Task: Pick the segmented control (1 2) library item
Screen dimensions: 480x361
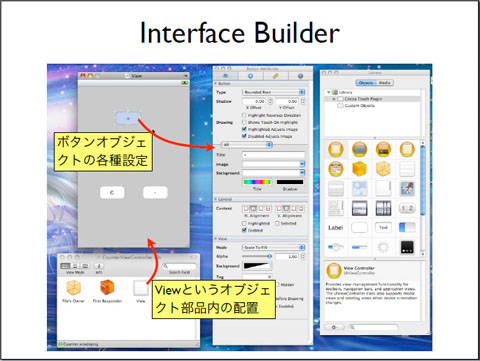Action: tap(407, 208)
